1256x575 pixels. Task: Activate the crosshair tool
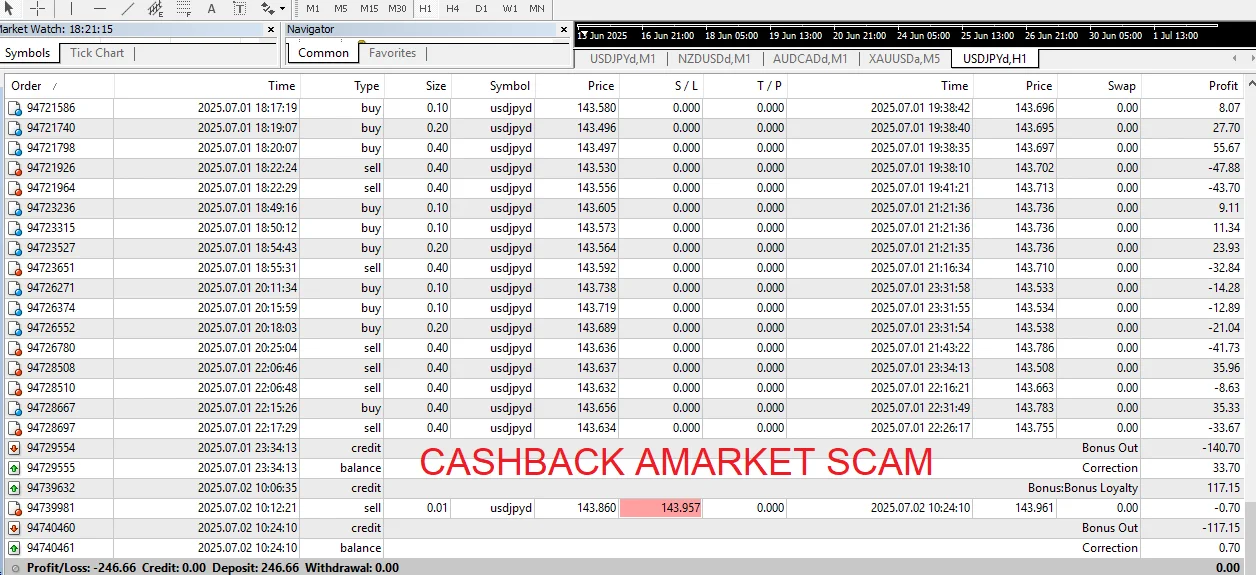pyautogui.click(x=37, y=8)
